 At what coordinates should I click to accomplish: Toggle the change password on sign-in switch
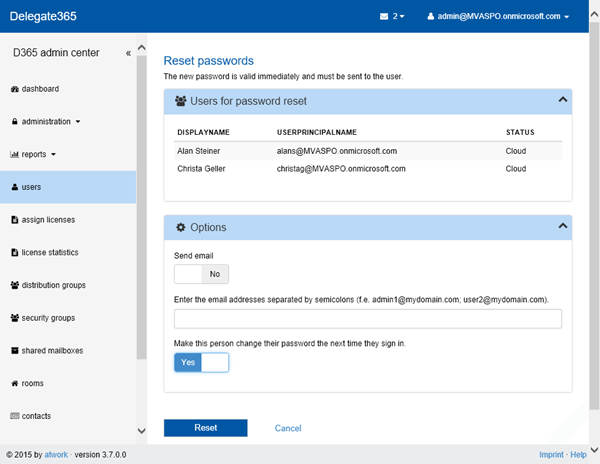201,362
